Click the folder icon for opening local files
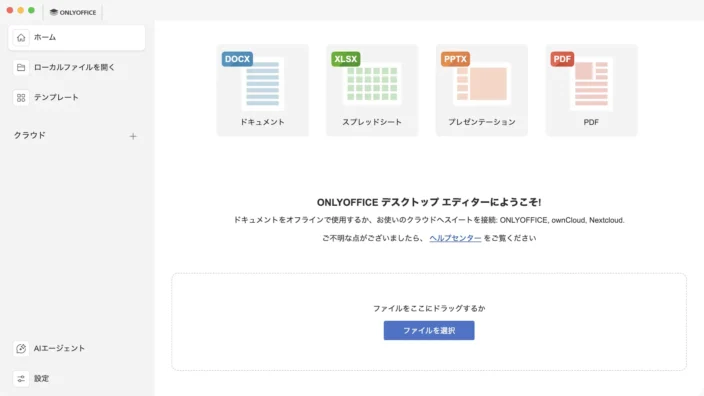704x396 pixels. click(x=21, y=67)
